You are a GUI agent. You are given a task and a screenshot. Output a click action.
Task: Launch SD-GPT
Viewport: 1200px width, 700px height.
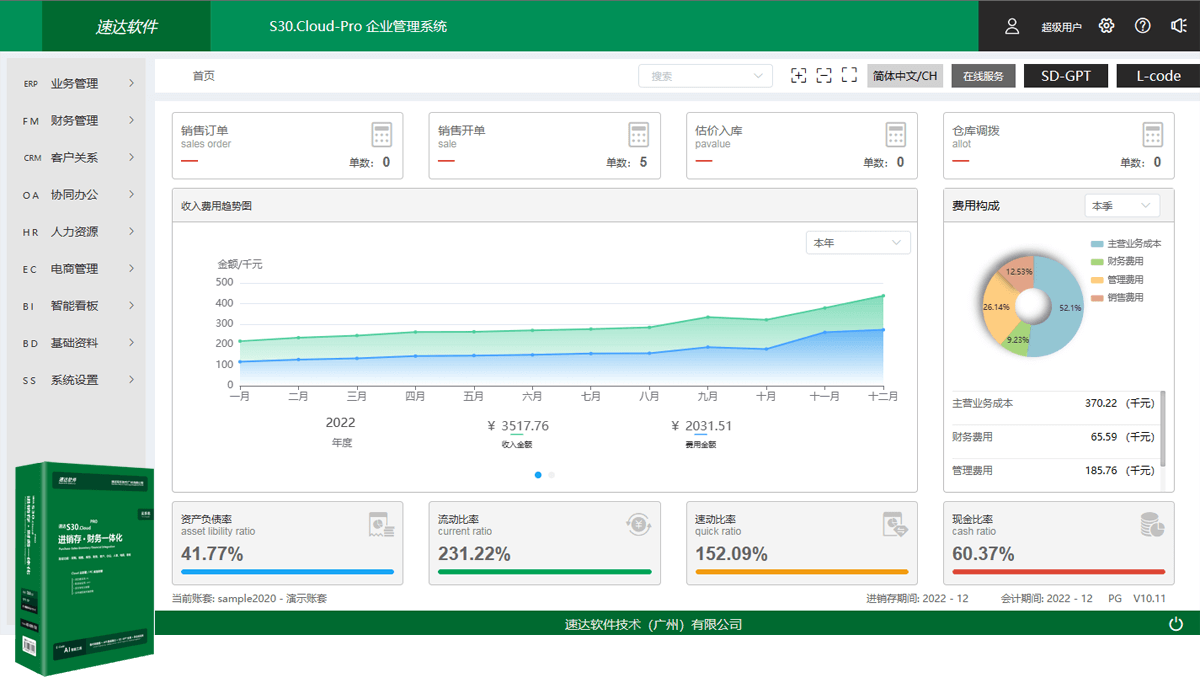[1066, 76]
